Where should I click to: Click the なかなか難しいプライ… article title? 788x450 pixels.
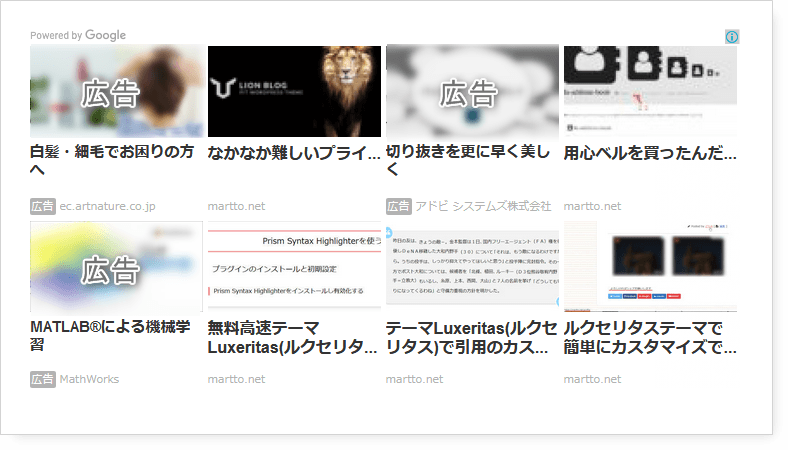tap(294, 153)
